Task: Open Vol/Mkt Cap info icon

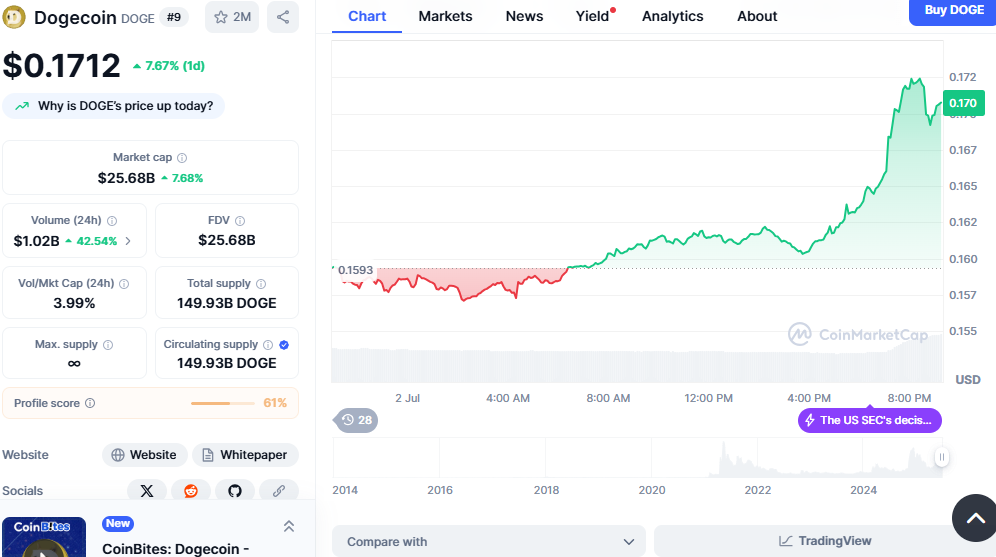Action: [x=124, y=283]
